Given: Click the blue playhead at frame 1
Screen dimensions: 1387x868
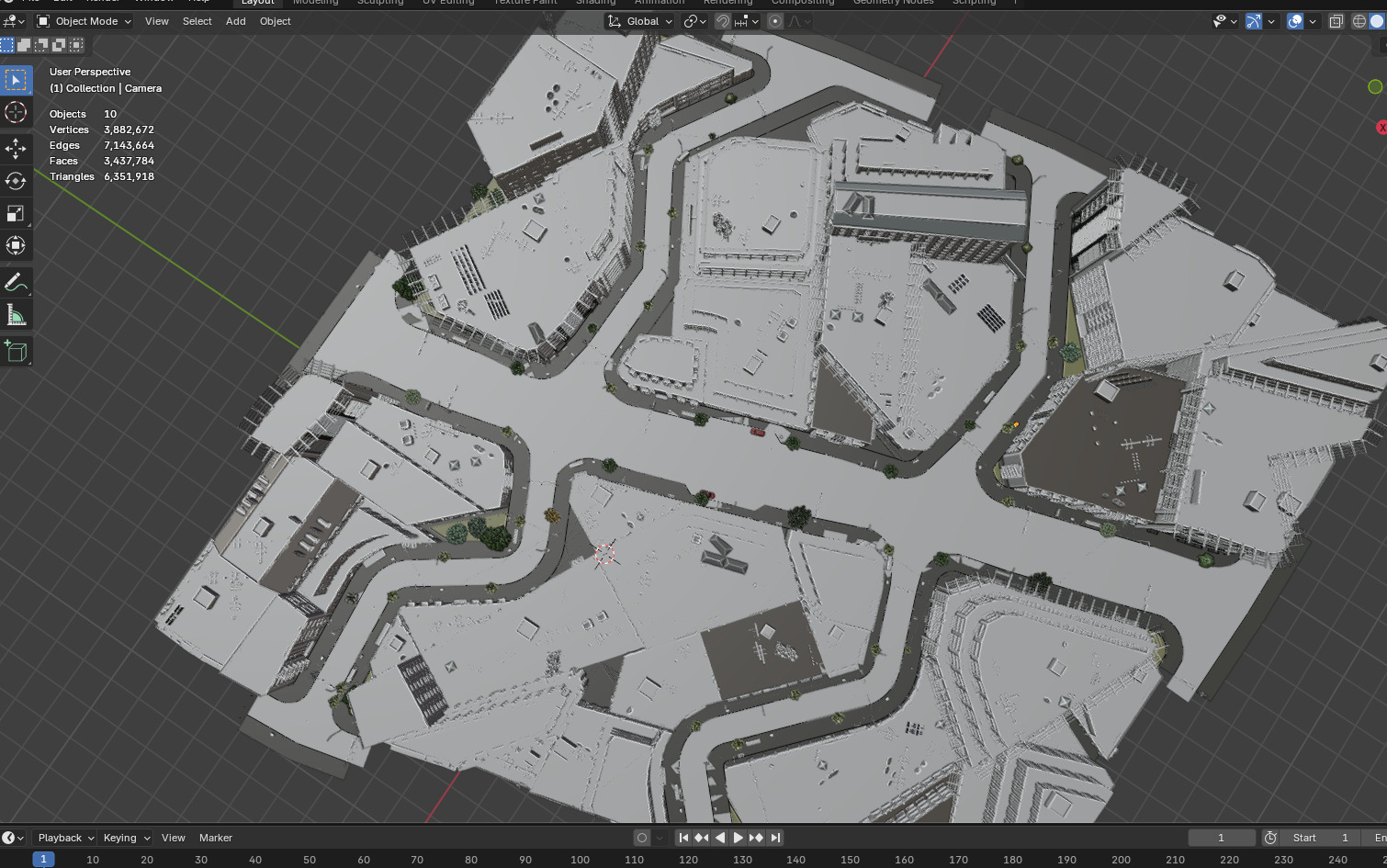Looking at the screenshot, I should (43, 860).
